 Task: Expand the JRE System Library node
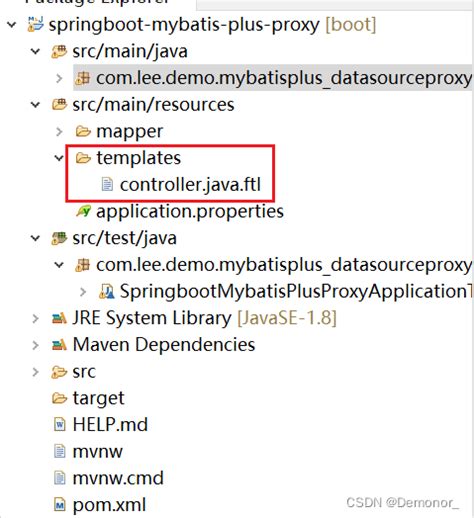tap(35, 318)
